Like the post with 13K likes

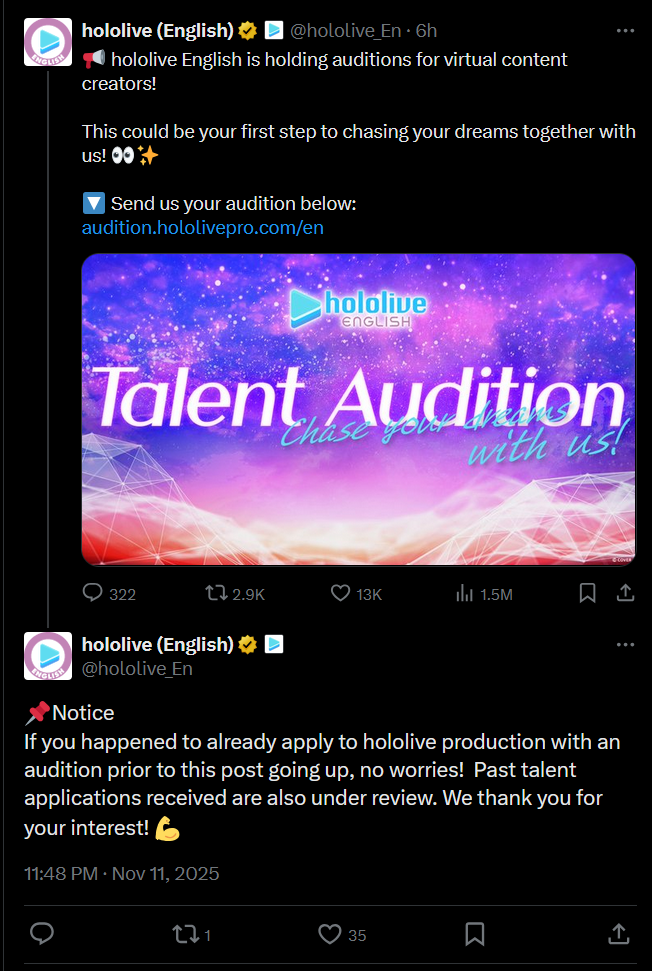point(341,593)
